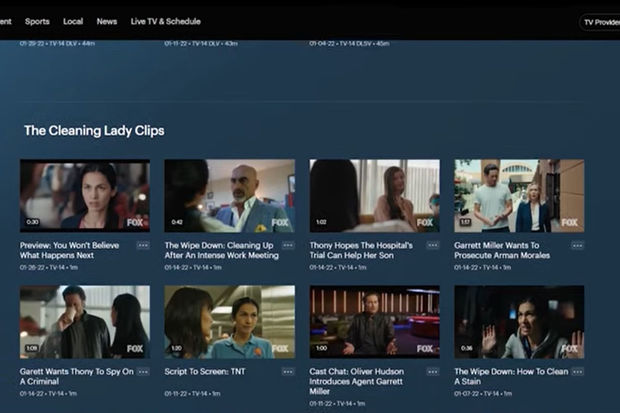This screenshot has height=413, width=620.
Task: Open title Thony Hopes The Hospital's Trial Can Help Her Son
Action: tap(361, 250)
